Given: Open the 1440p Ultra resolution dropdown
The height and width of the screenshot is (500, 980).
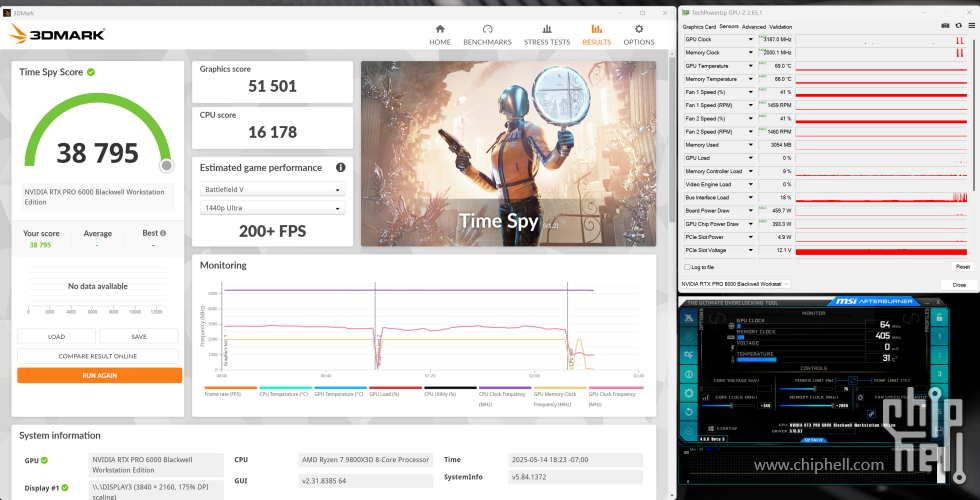Looking at the screenshot, I should coord(272,208).
